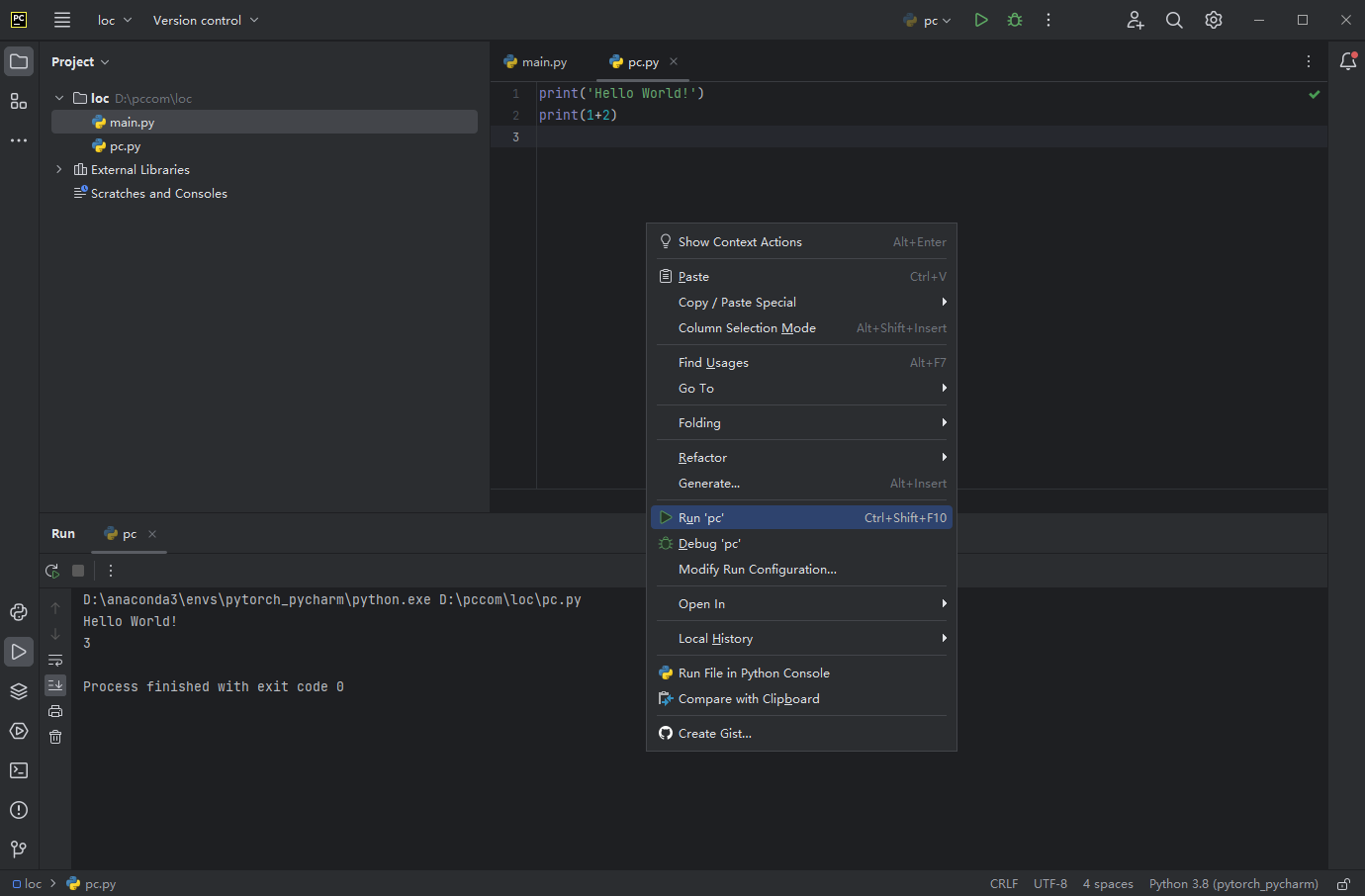Run the 'pc' configuration from toolbar
Screen dimensions: 1365x896
pyautogui.click(x=981, y=20)
